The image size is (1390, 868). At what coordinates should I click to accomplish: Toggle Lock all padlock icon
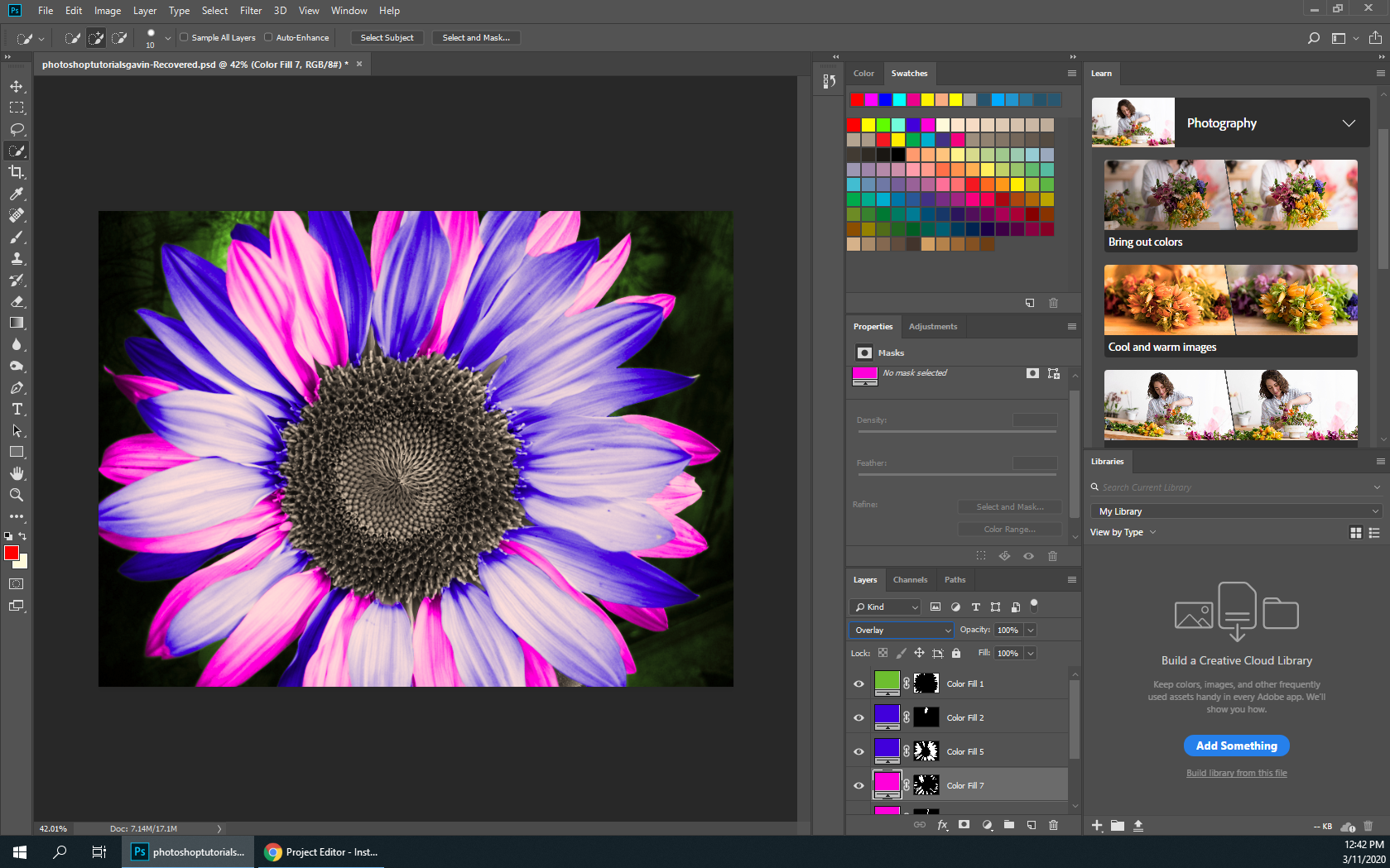point(956,653)
